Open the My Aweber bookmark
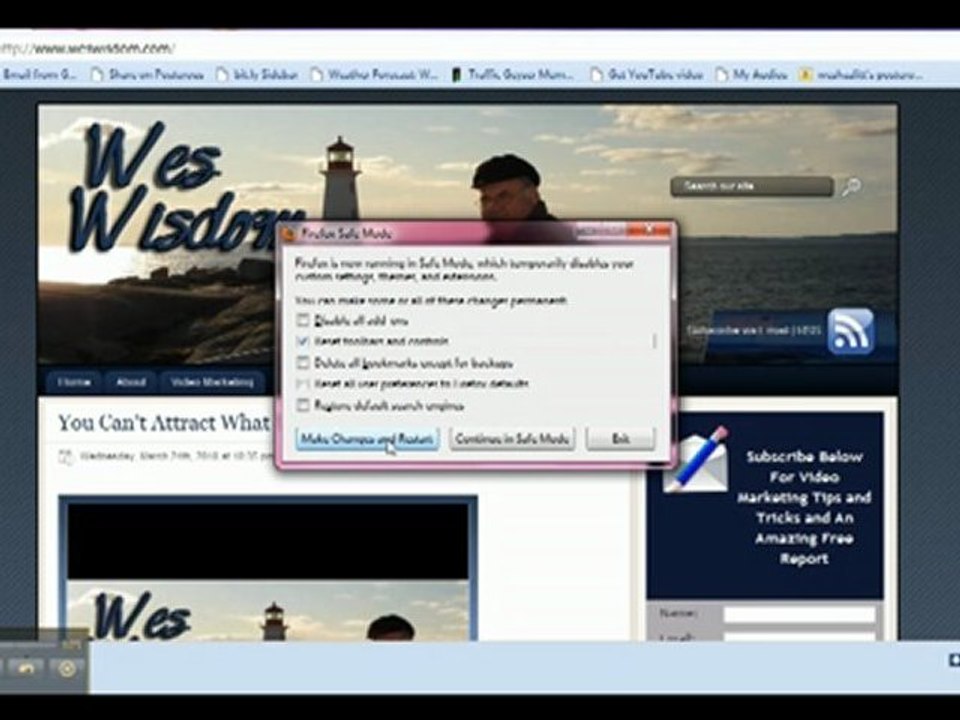Screen dimensions: 960x720 752,75
